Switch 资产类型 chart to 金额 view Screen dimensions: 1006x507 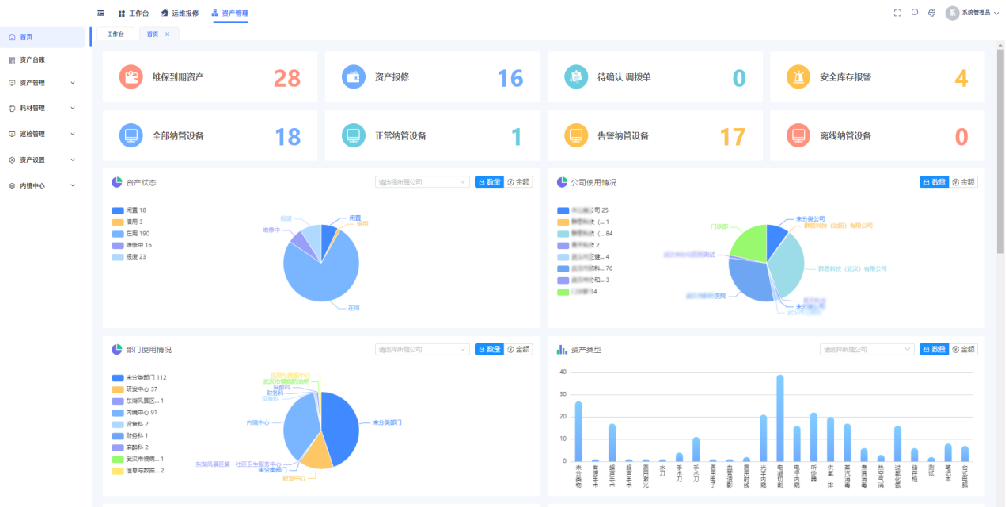963,349
